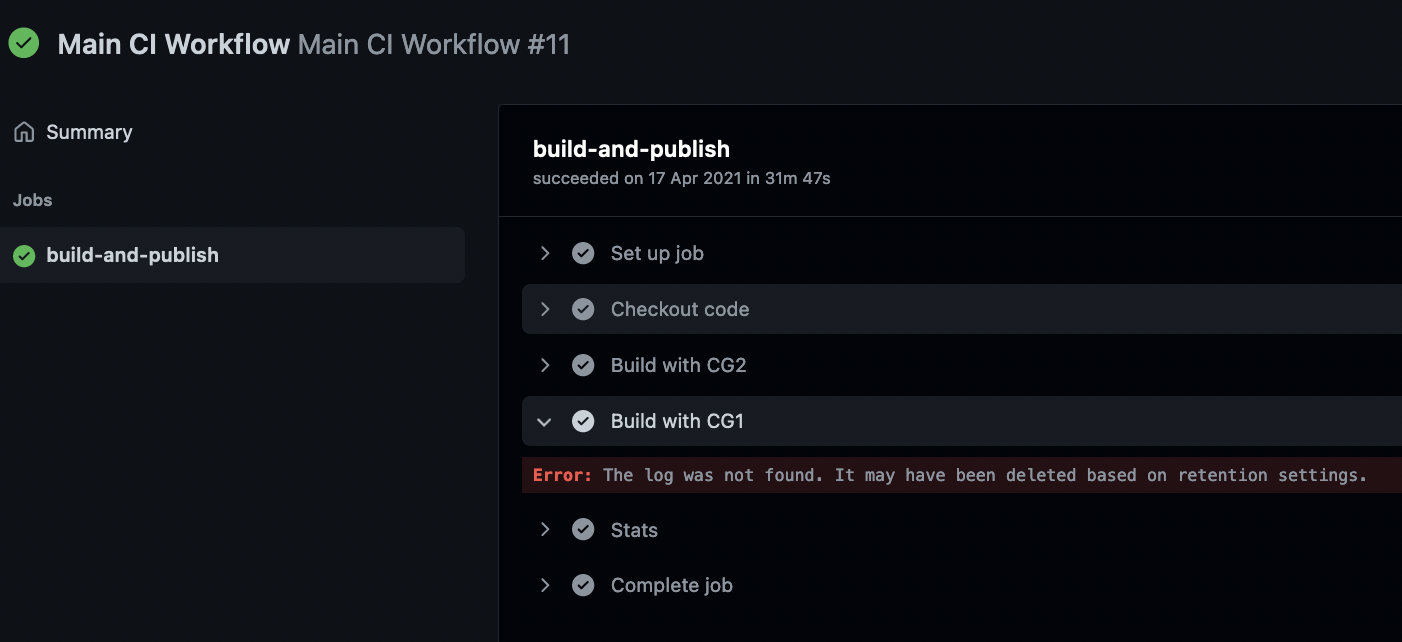Image resolution: width=1402 pixels, height=642 pixels.
Task: Click the Build with CG1 check icon
Action: click(583, 421)
